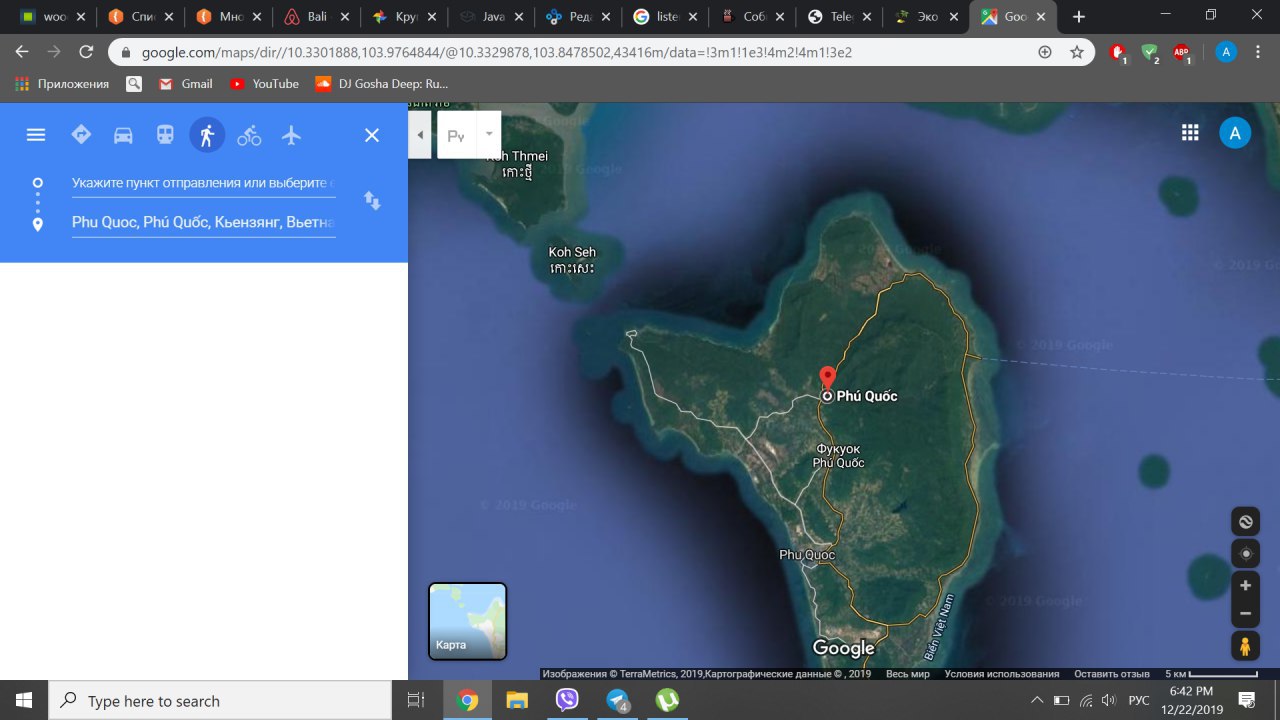Click the Windows search box
This screenshot has width=1280, height=720.
click(x=220, y=700)
